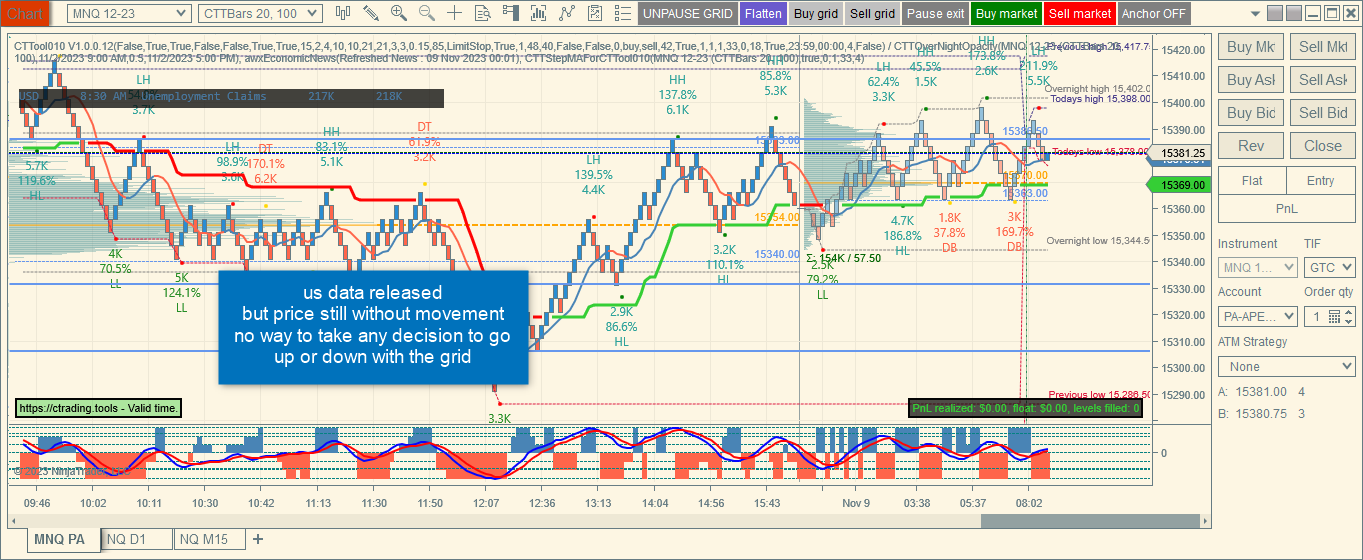Click the PnL display button
This screenshot has height=560, width=1363.
(x=1287, y=208)
